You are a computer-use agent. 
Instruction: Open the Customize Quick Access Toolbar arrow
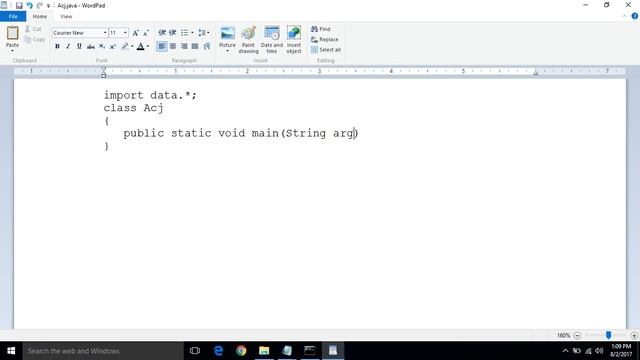(x=48, y=6)
